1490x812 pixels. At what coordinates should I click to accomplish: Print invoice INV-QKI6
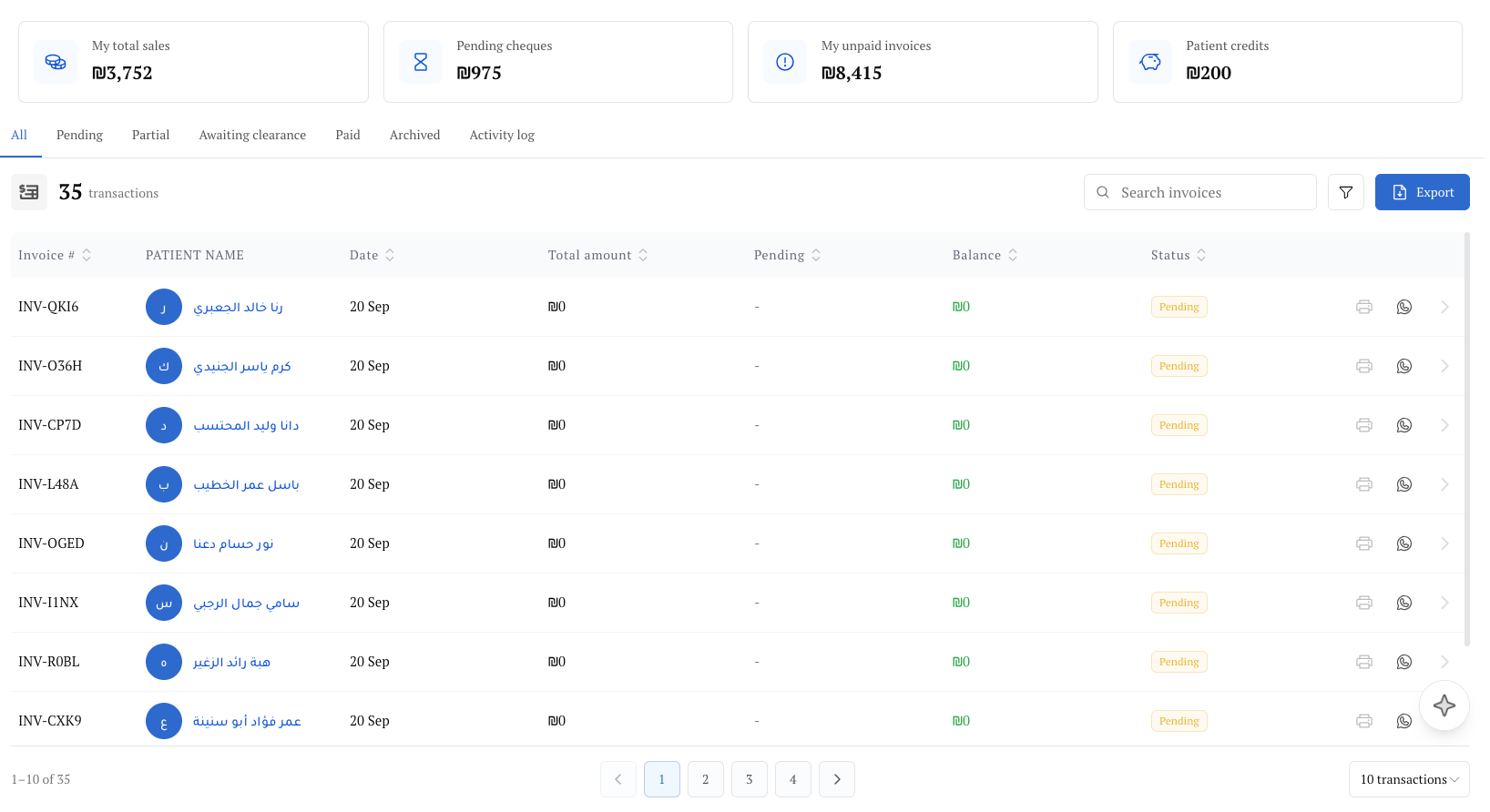(x=1363, y=307)
